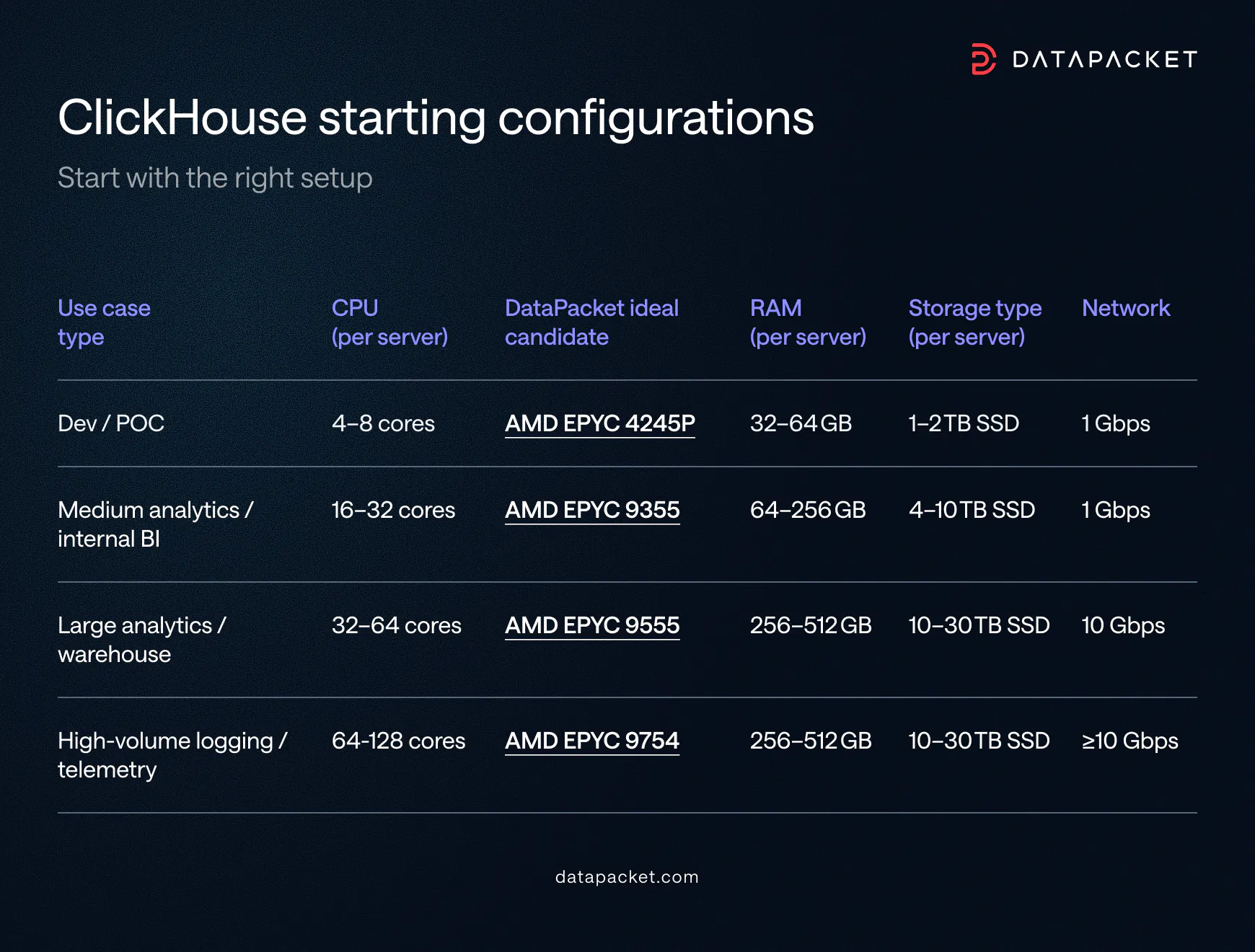Visit the datapacket.com footer link
This screenshot has width=1255, height=952.
coord(626,877)
